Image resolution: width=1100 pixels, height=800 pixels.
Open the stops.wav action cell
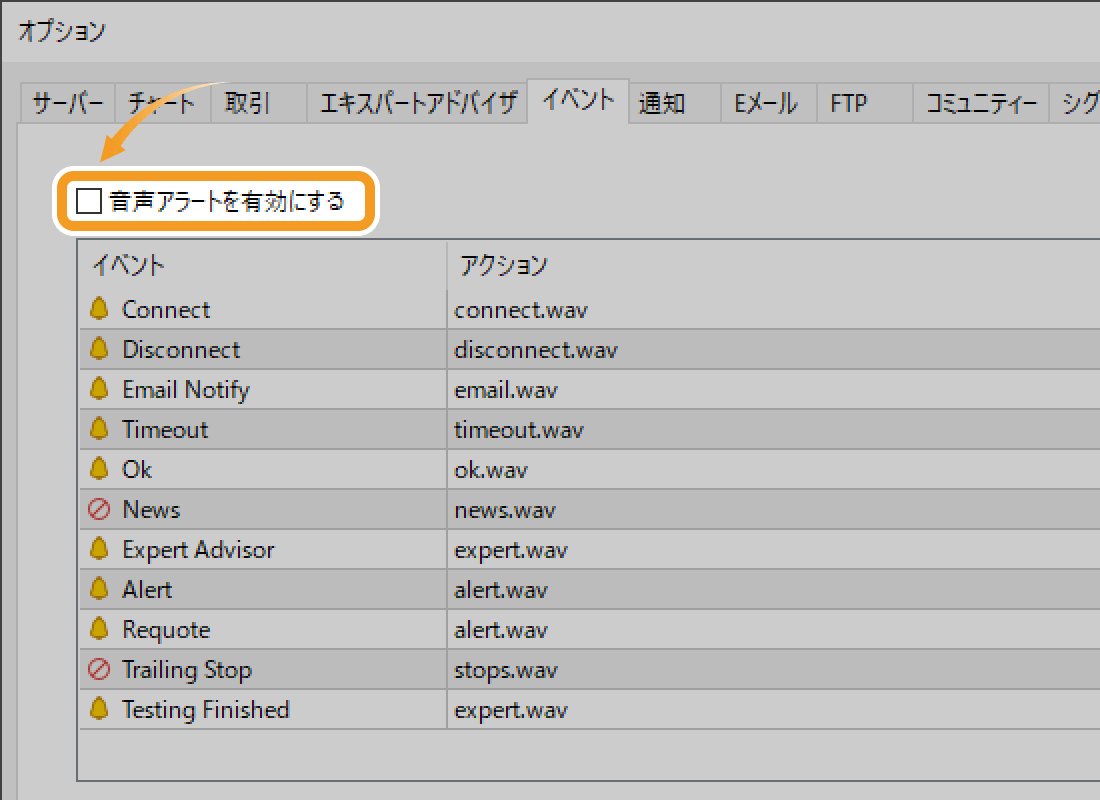[505, 670]
